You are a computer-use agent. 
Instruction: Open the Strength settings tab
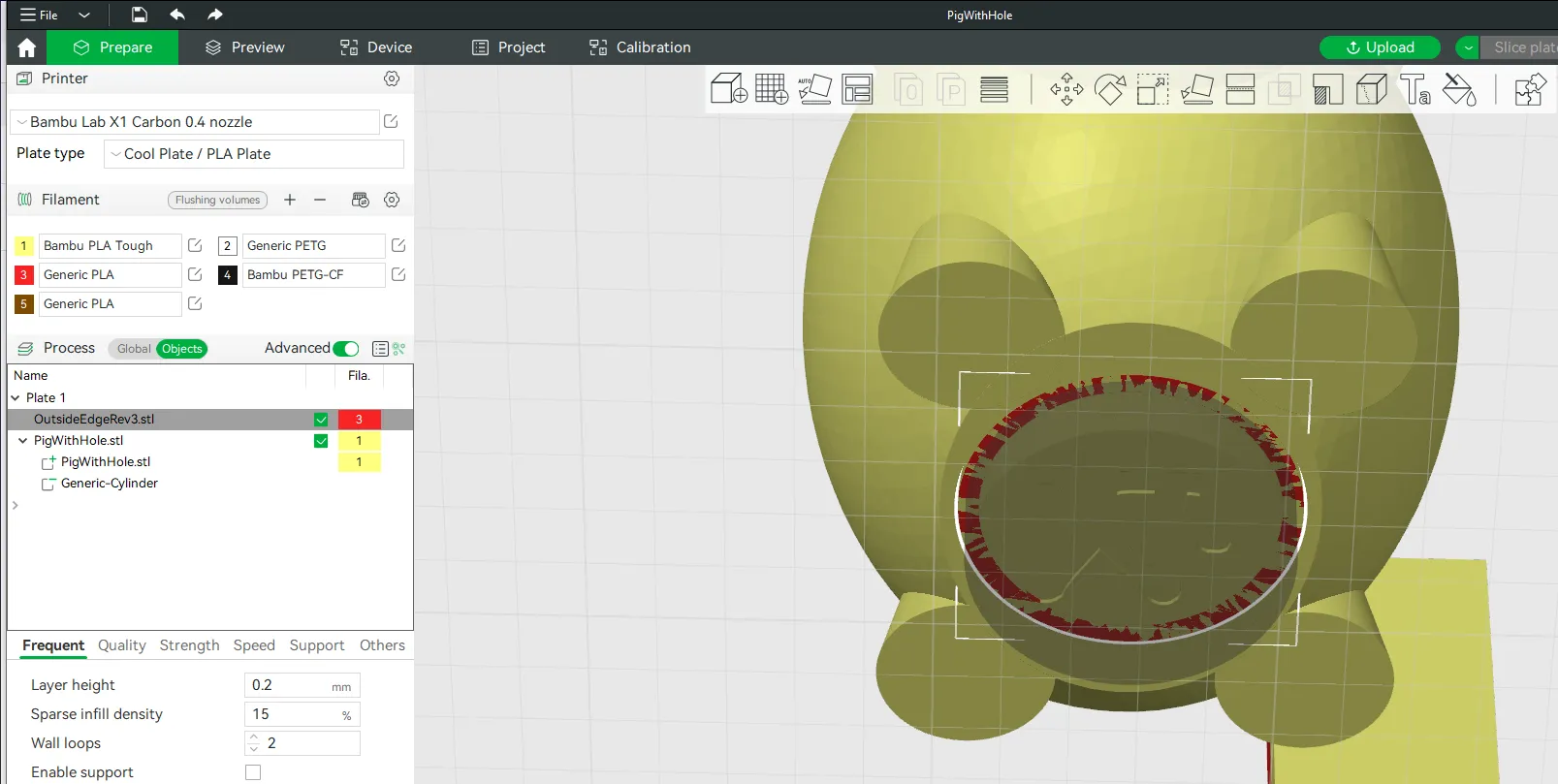[x=189, y=645]
